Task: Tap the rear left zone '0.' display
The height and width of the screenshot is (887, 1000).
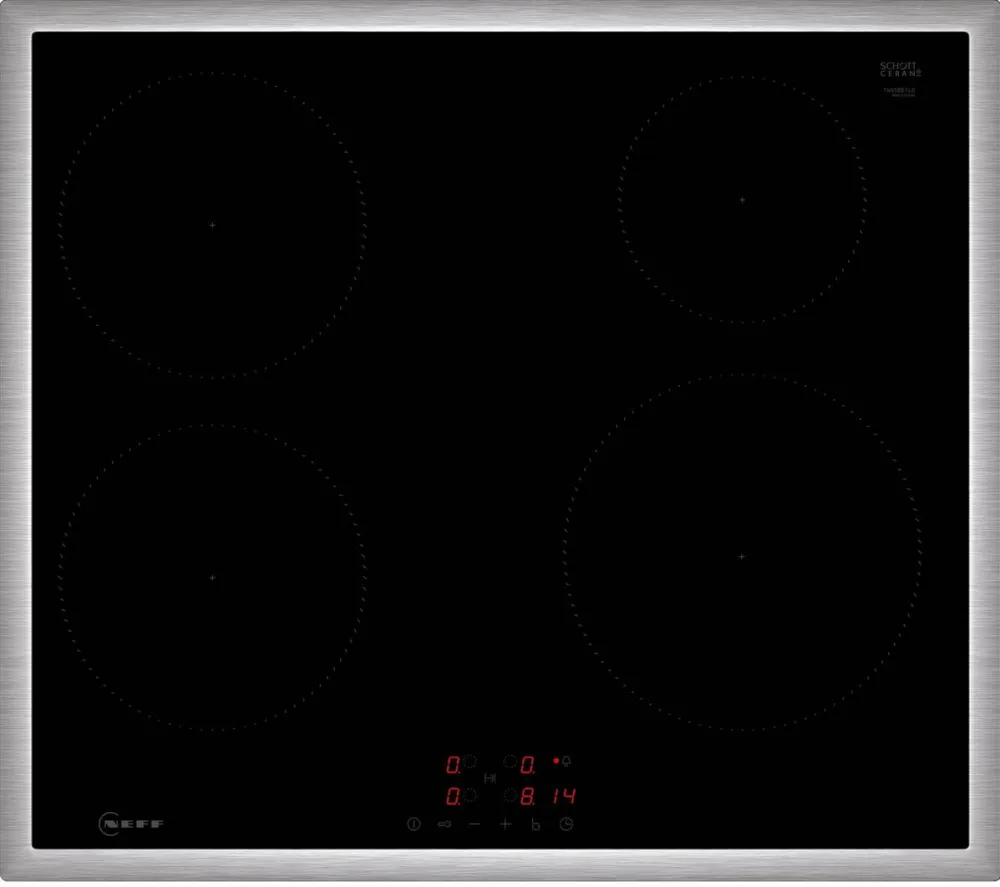Action: tap(453, 765)
